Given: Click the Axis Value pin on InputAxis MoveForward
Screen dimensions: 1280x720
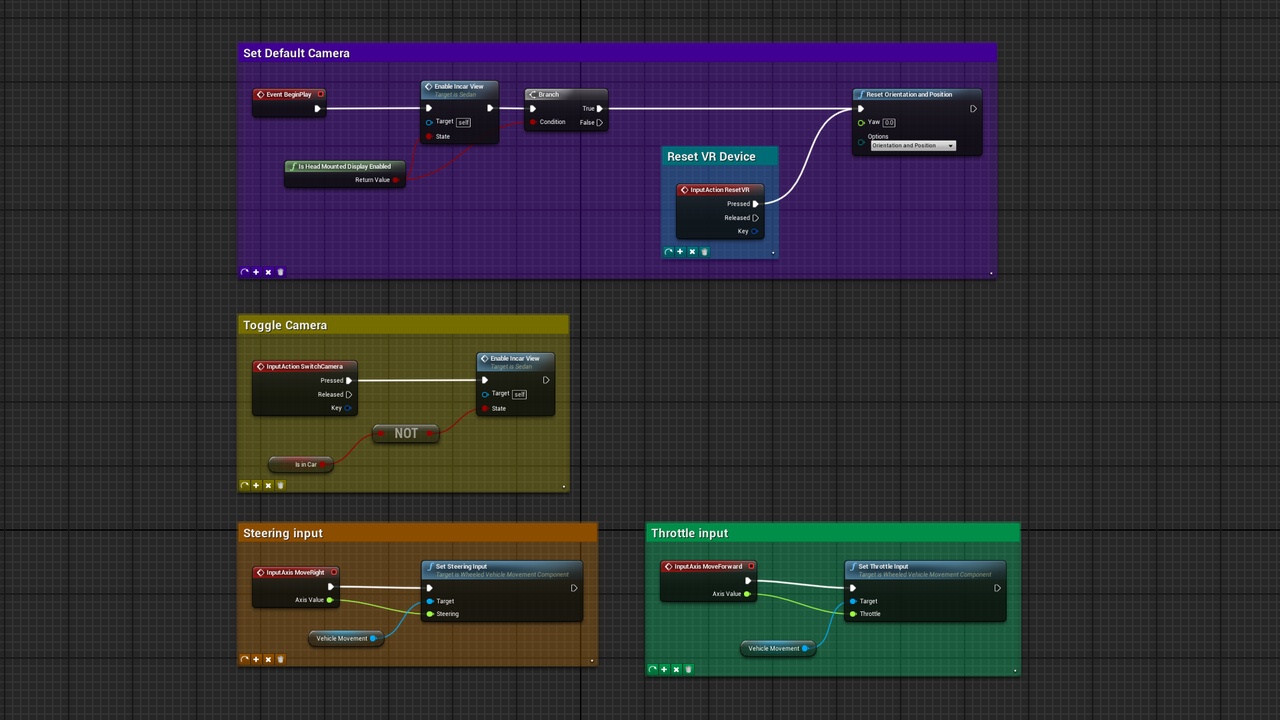Looking at the screenshot, I should pyautogui.click(x=747, y=594).
